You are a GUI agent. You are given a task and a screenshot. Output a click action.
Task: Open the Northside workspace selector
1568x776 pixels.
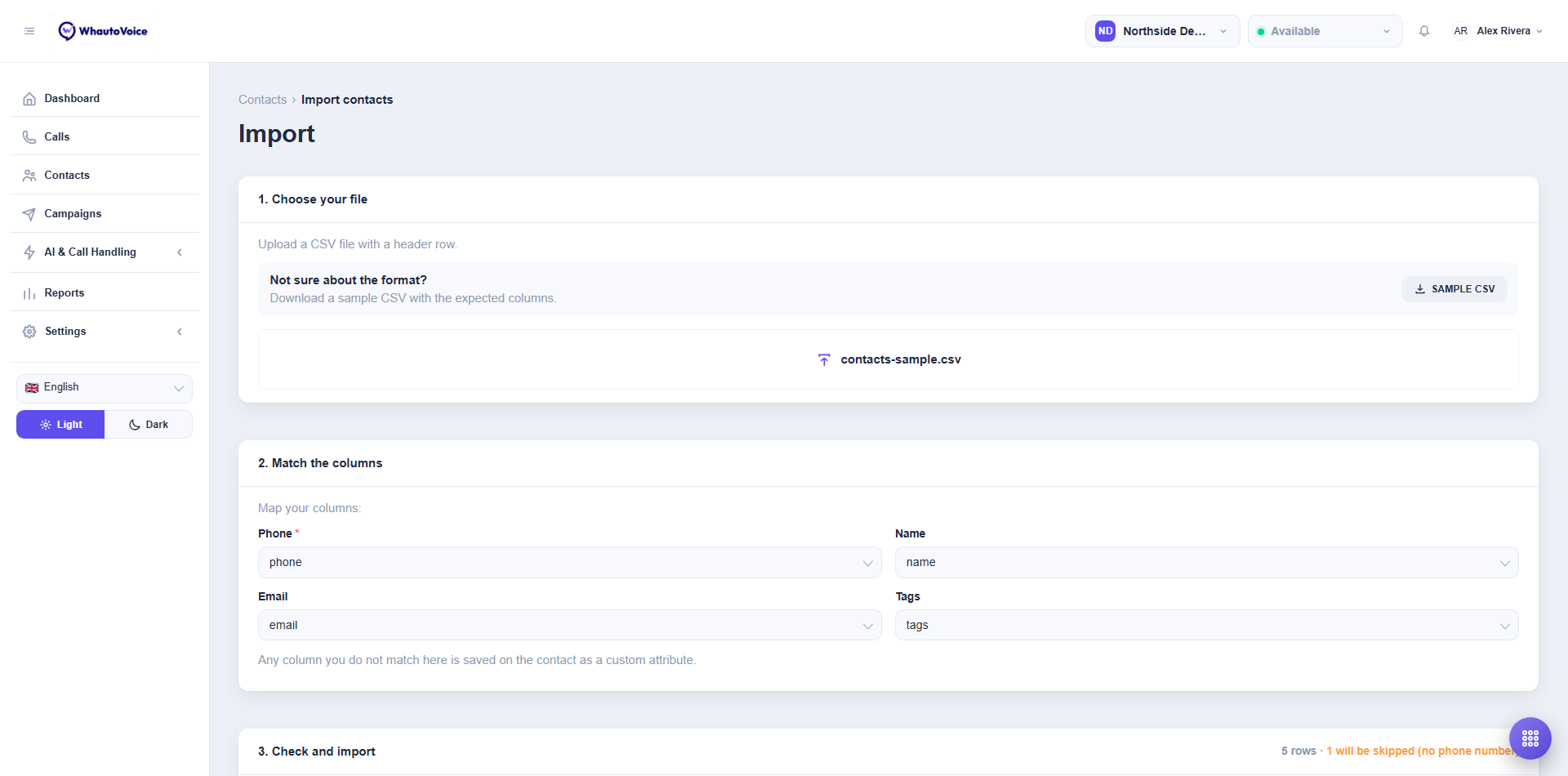tap(1162, 31)
